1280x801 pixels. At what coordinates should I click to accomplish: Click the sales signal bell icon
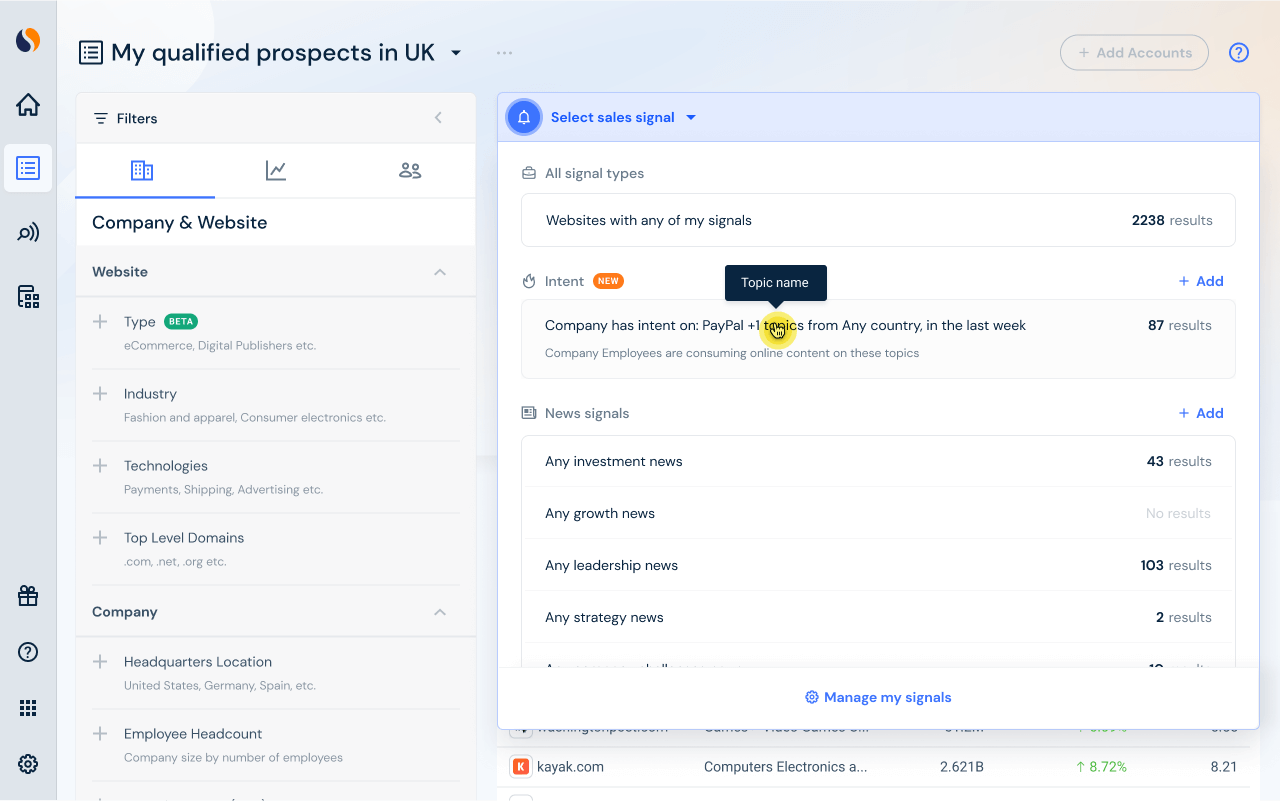[524, 117]
